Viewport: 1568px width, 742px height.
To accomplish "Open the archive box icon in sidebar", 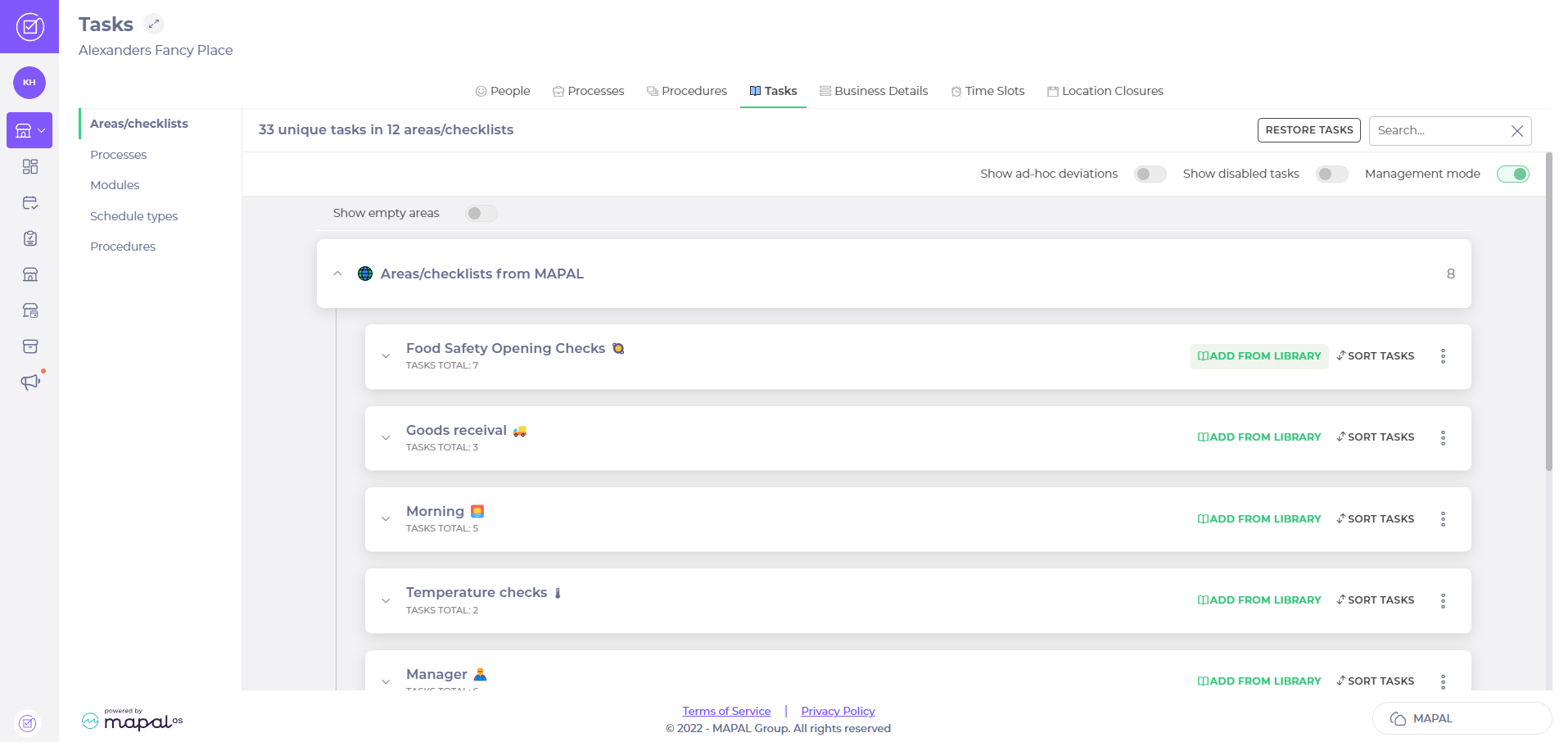I will coord(30,346).
